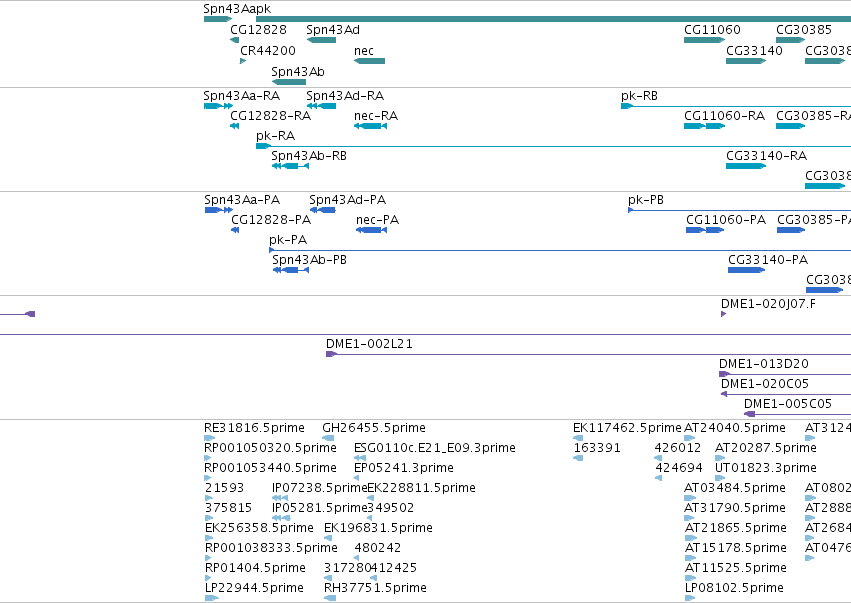The width and height of the screenshot is (851, 603).
Task: Click the AT31790.5prime EST label
Action: [x=735, y=508]
